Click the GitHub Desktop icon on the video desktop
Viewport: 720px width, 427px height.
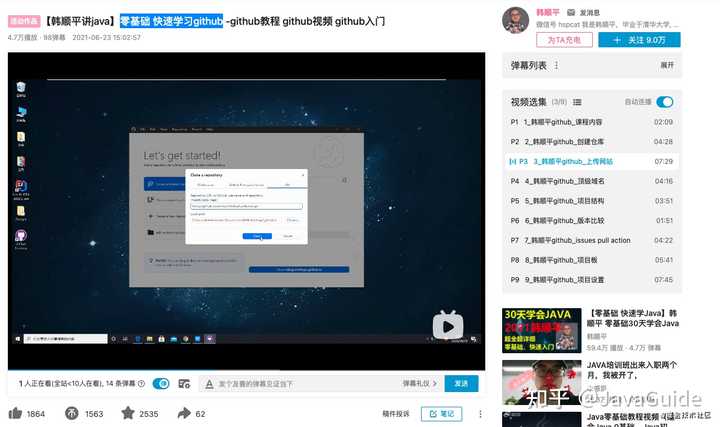tap(21, 239)
